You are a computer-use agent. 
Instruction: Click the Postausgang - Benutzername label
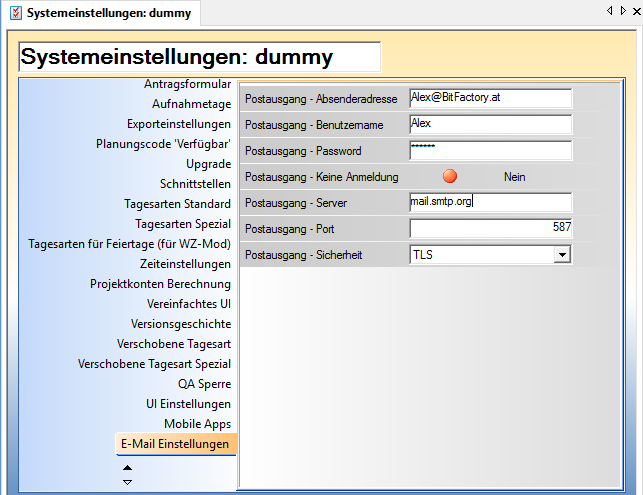(314, 125)
